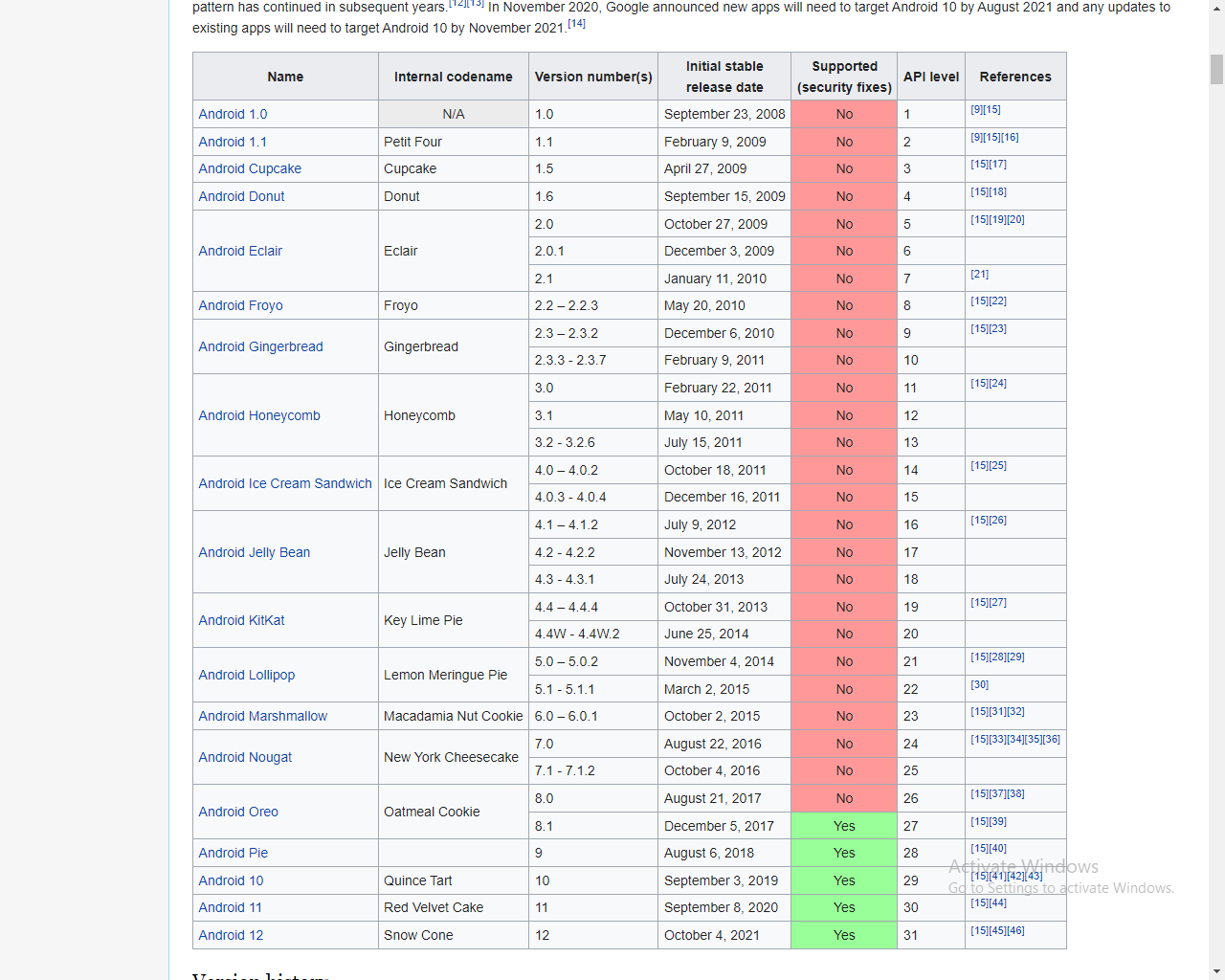Click the October 4, 2021 release date
This screenshot has height=980, width=1225.
[724, 935]
